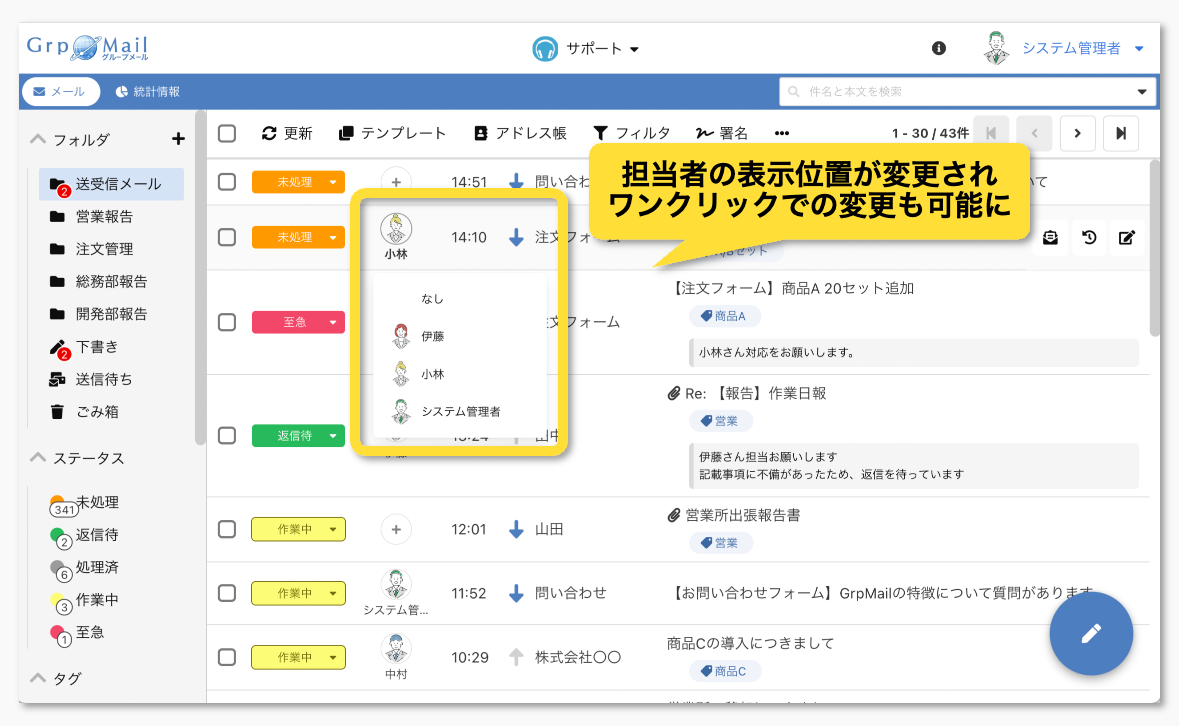Click 中村 assignee avatar on 10:29 row
This screenshot has width=1179, height=726.
(x=396, y=648)
